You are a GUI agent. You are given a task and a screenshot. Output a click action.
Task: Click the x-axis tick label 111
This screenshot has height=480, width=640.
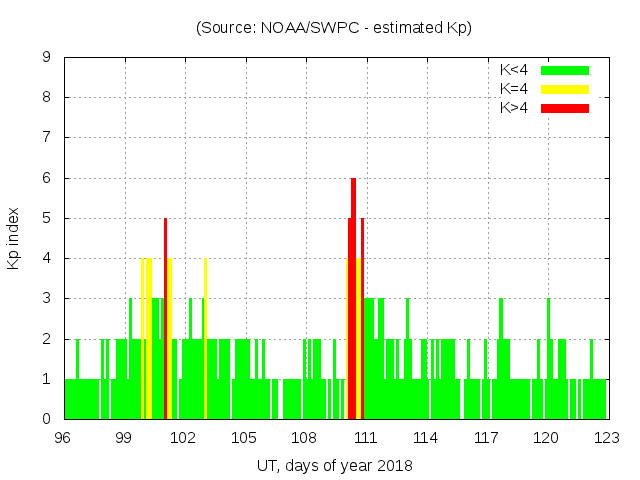365,438
